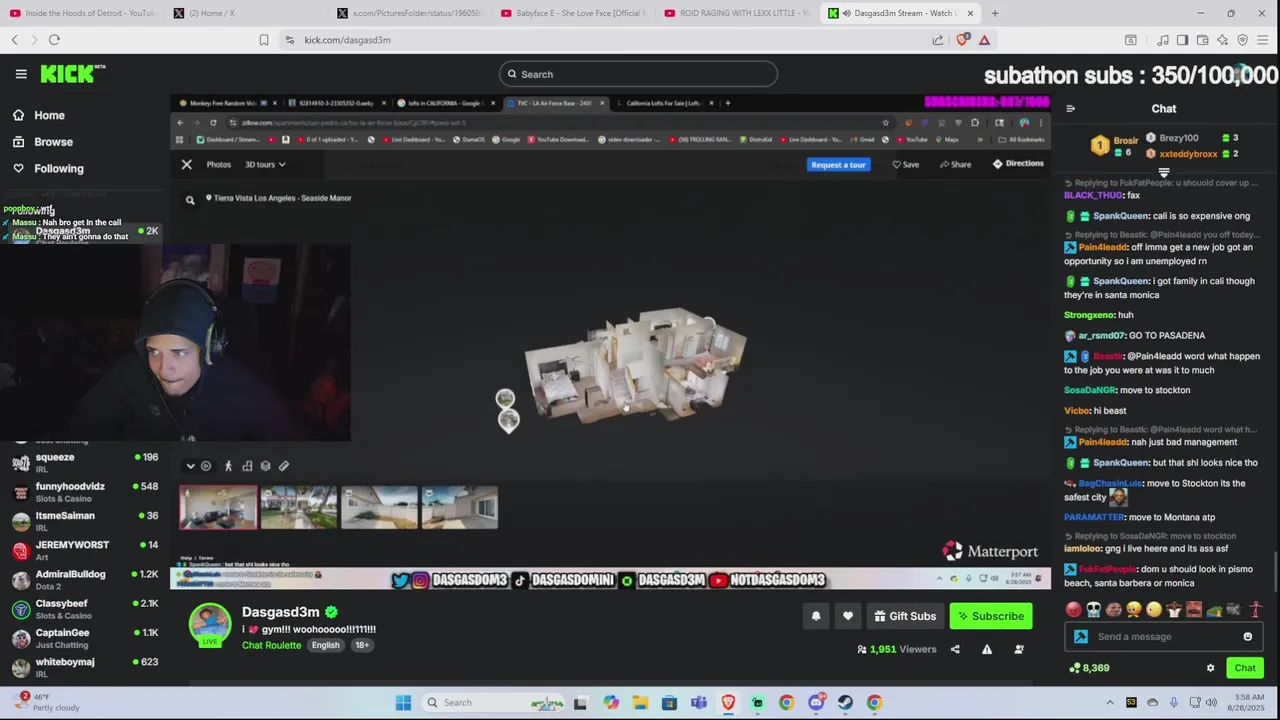
Task: Reload the page with refresh icon
Action: tap(54, 40)
